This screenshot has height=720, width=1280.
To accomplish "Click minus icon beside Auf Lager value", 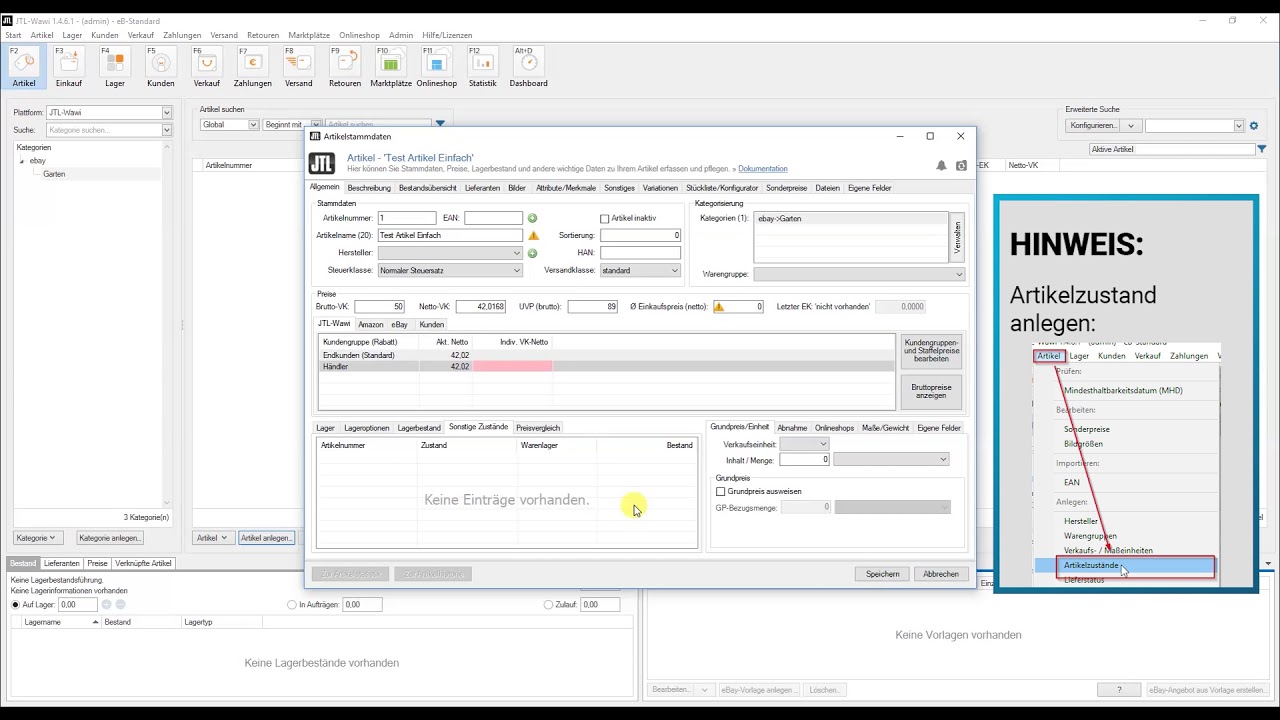I will [120, 604].
